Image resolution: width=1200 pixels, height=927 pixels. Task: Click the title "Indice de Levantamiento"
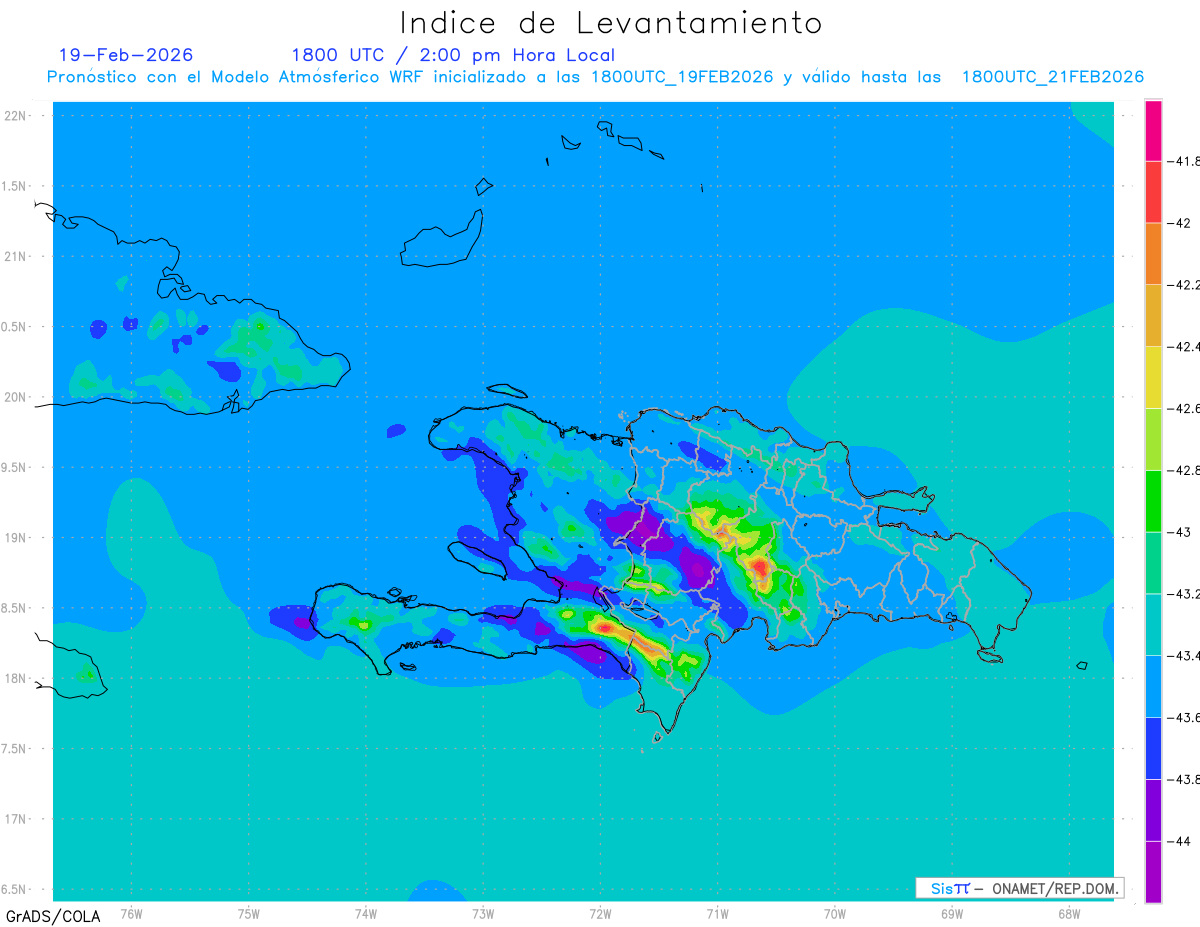coord(611,23)
